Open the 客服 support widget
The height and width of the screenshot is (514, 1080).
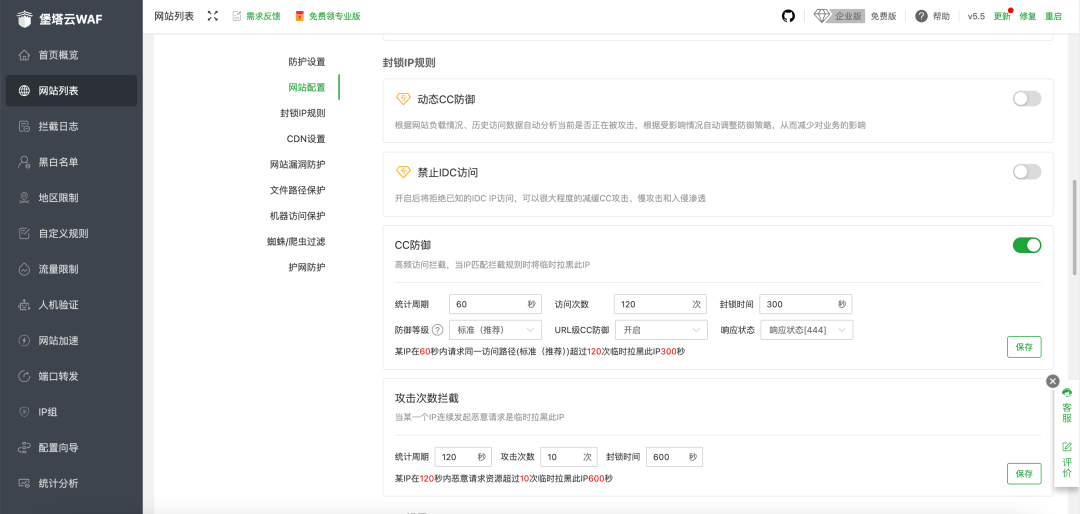(1066, 407)
